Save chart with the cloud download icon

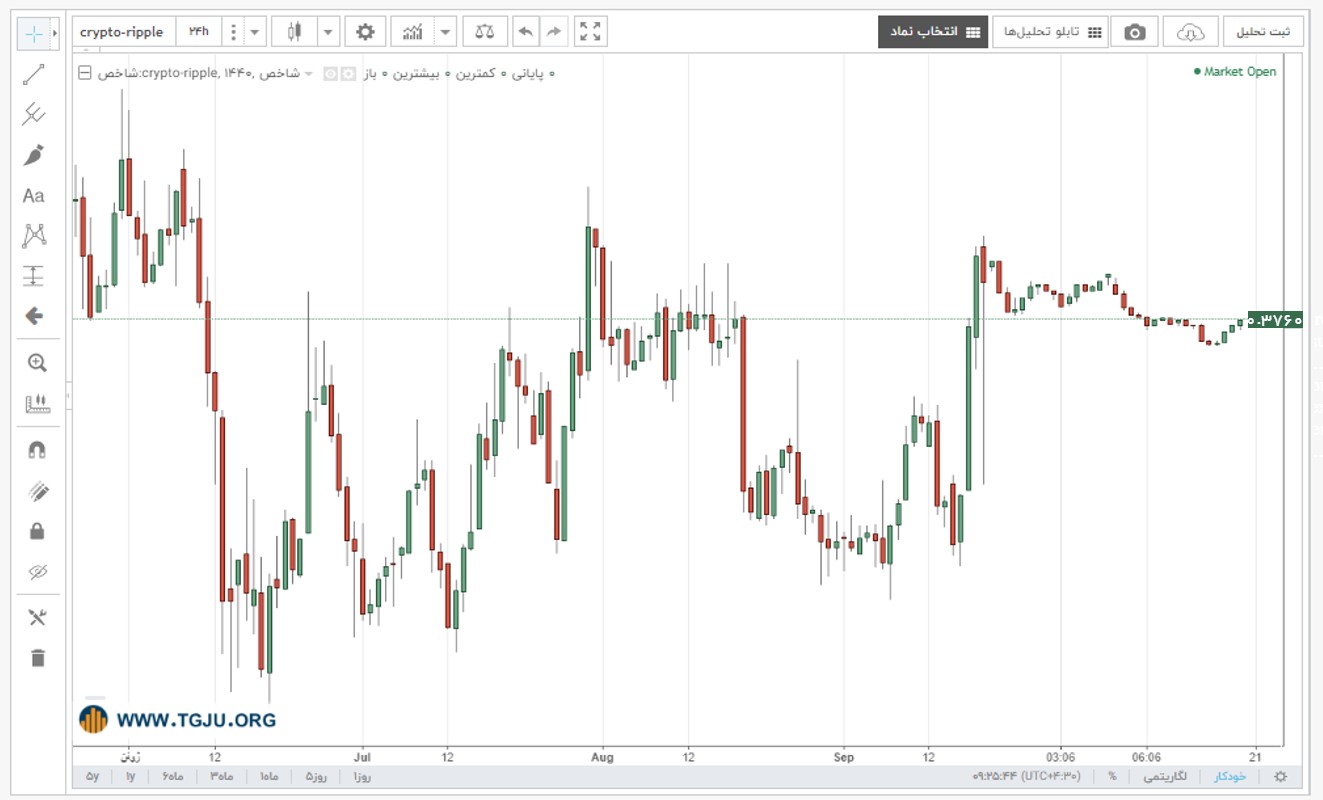tap(1190, 32)
